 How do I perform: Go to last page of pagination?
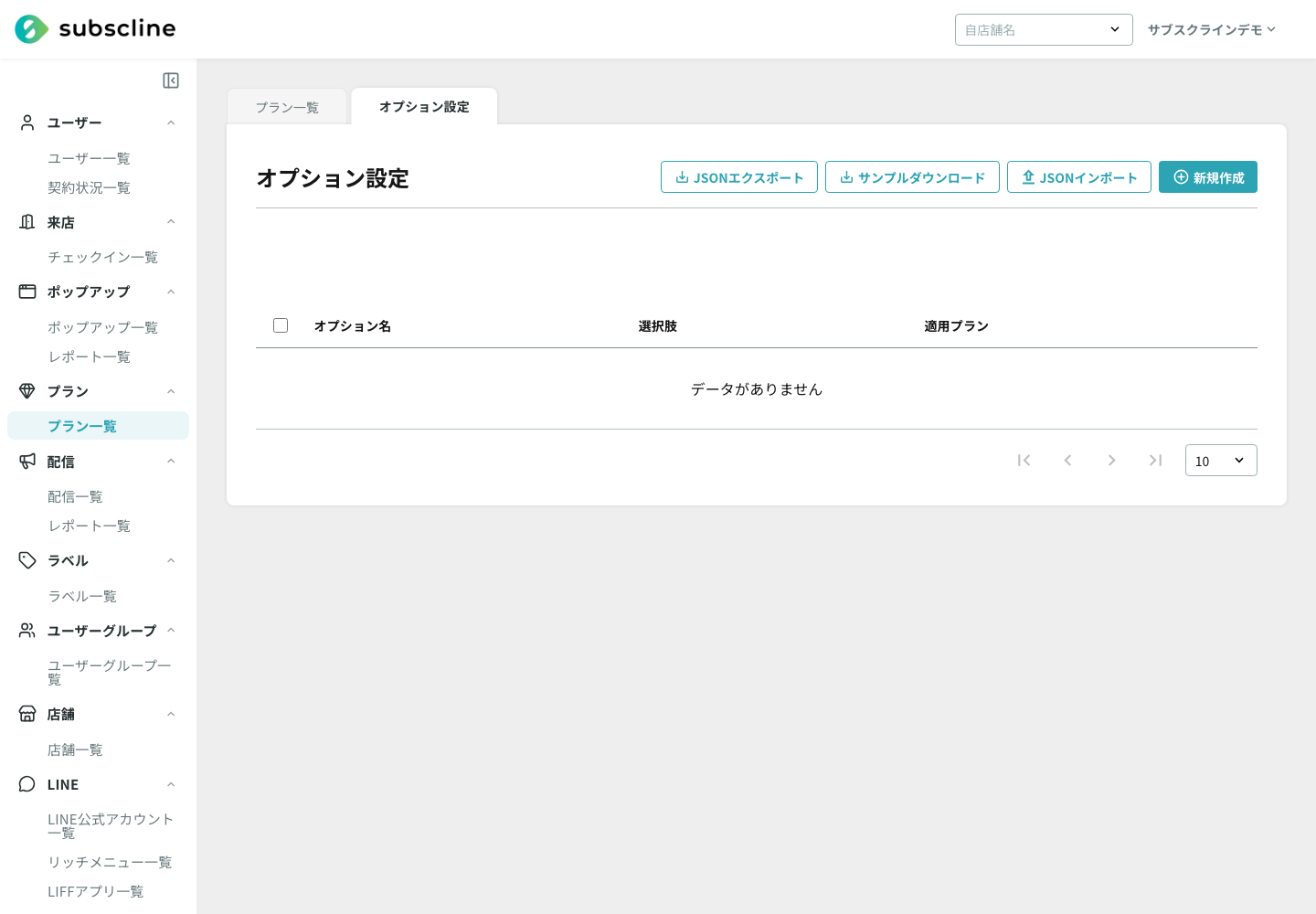(x=1155, y=460)
